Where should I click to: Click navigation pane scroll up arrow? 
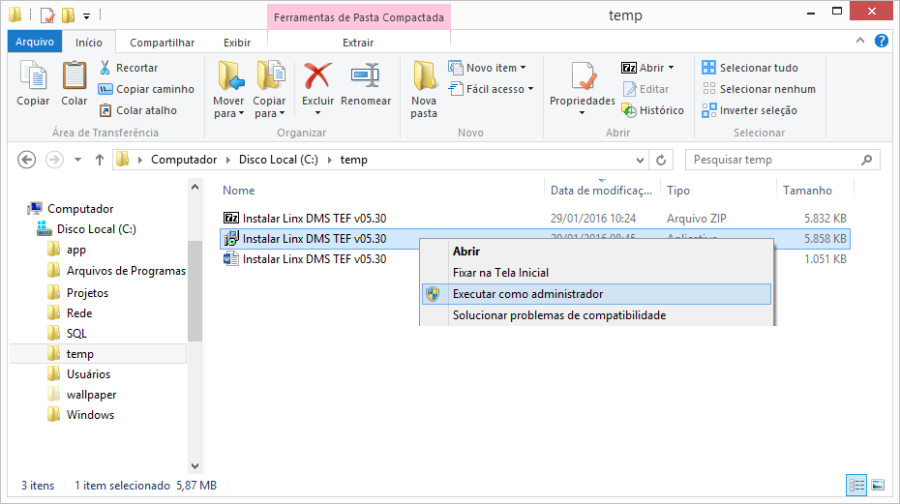tap(195, 187)
